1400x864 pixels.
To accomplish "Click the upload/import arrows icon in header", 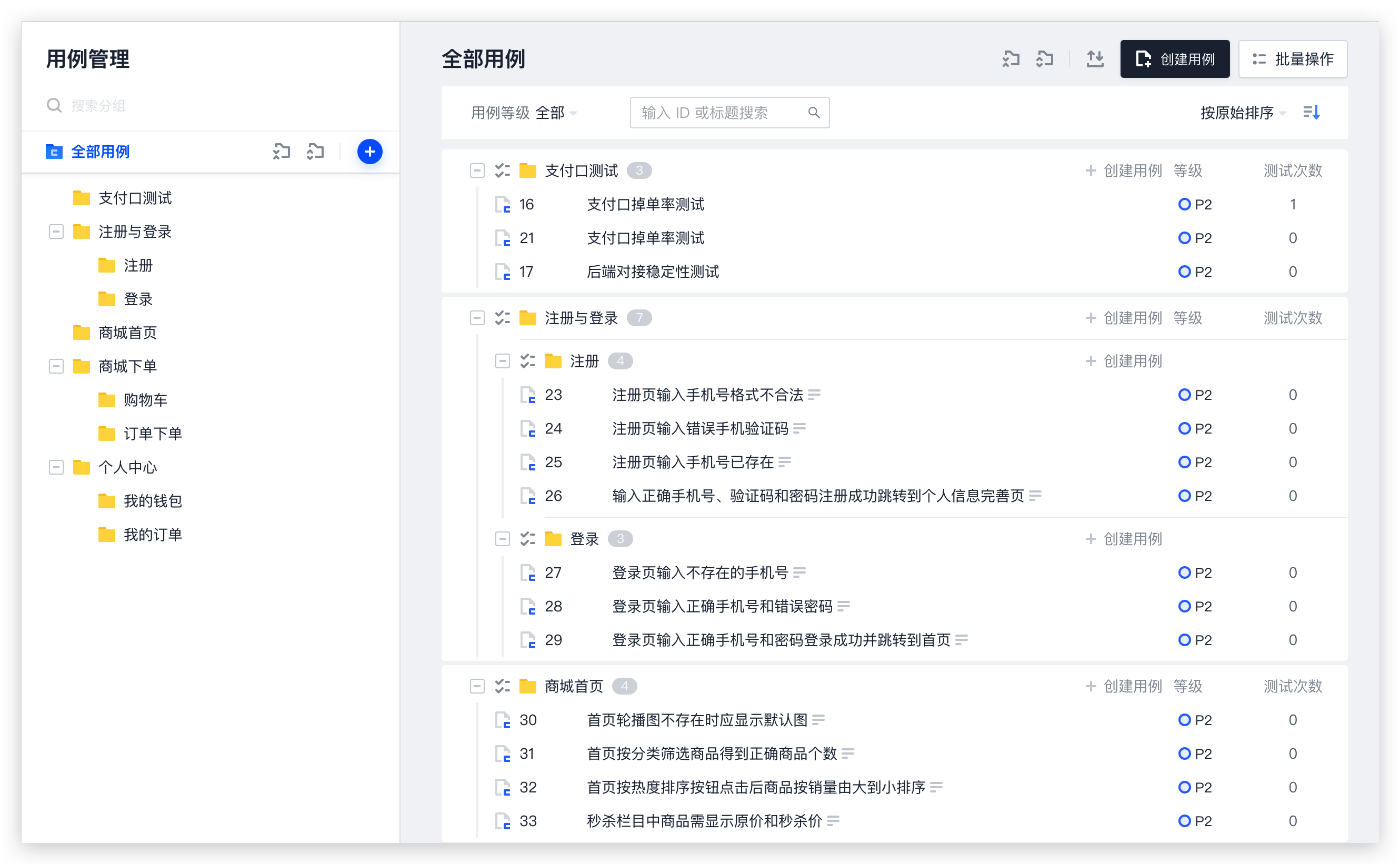I will (x=1095, y=59).
